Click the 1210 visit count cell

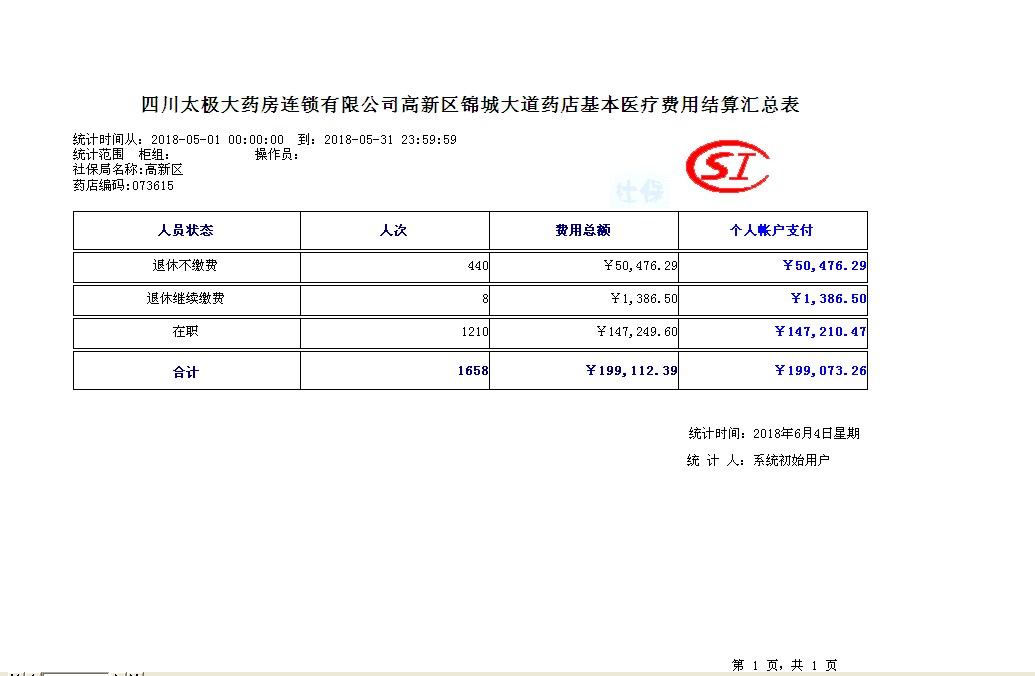(x=394, y=331)
